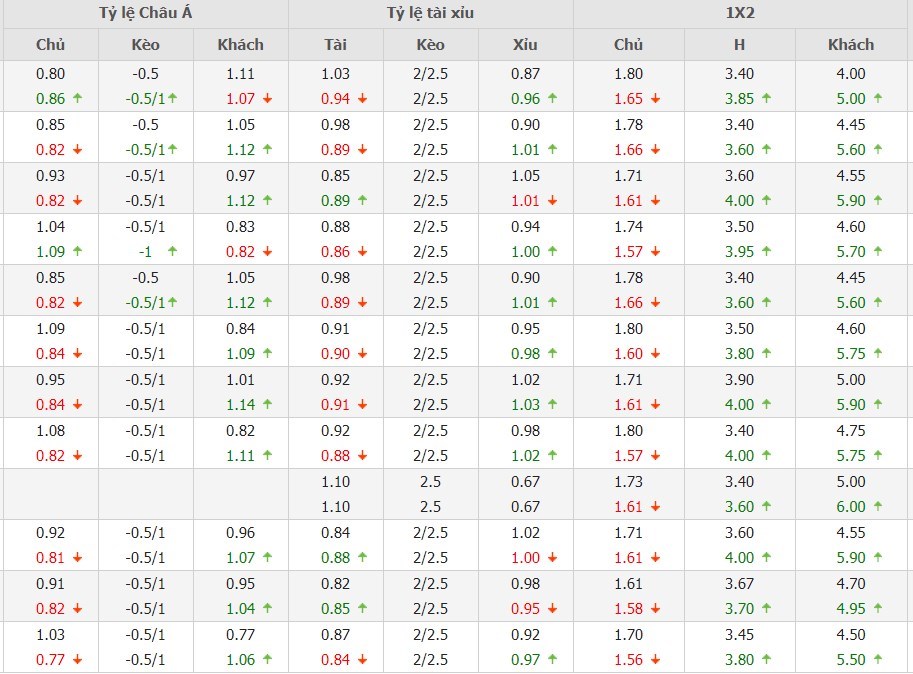The width and height of the screenshot is (913, 674).
Task: Click the green up arrow beside 5.50
Action: pos(878,660)
